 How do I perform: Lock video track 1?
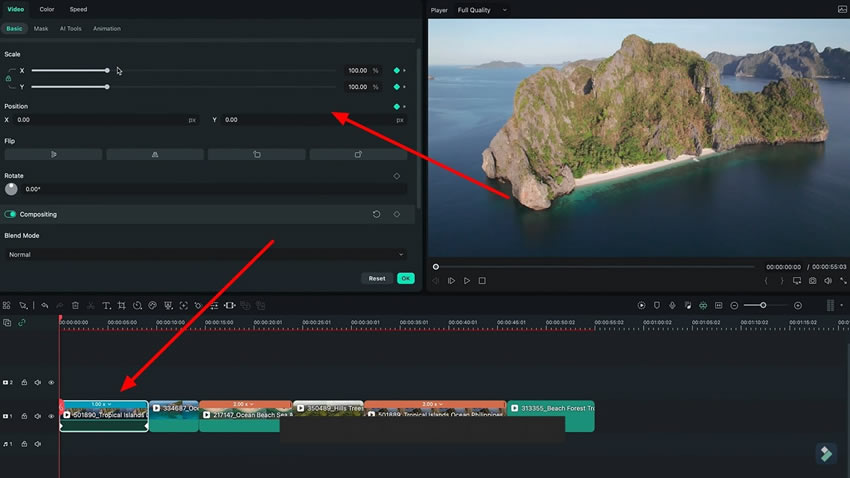pyautogui.click(x=24, y=416)
